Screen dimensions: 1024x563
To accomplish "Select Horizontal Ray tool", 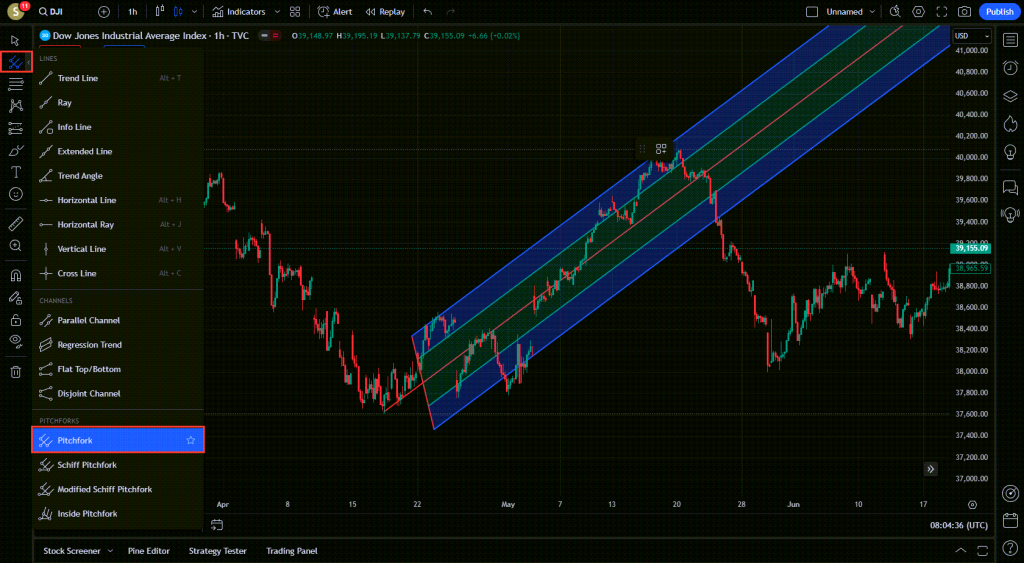I will [x=118, y=225].
